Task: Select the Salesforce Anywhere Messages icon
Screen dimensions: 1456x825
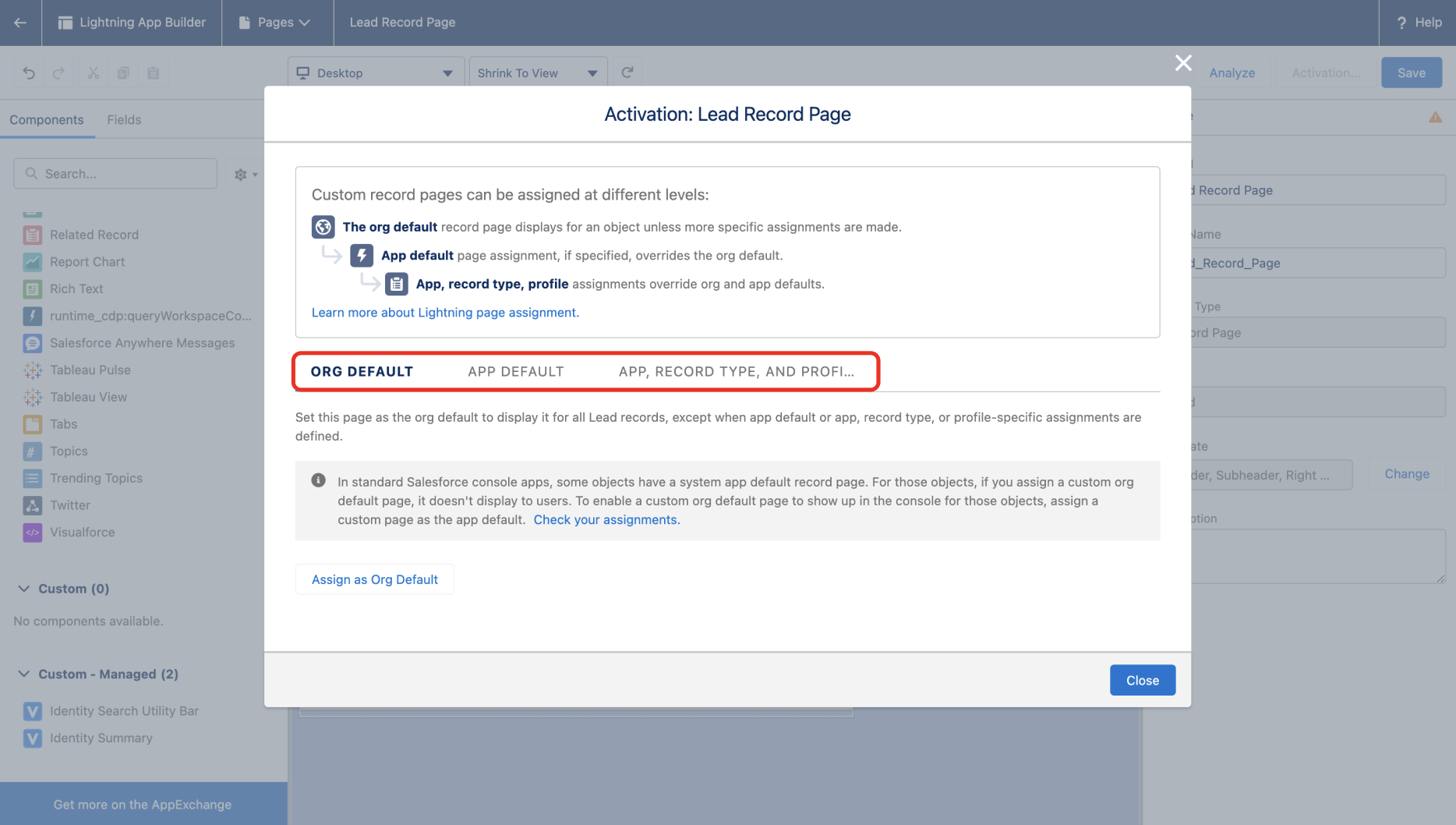Action: pos(33,343)
